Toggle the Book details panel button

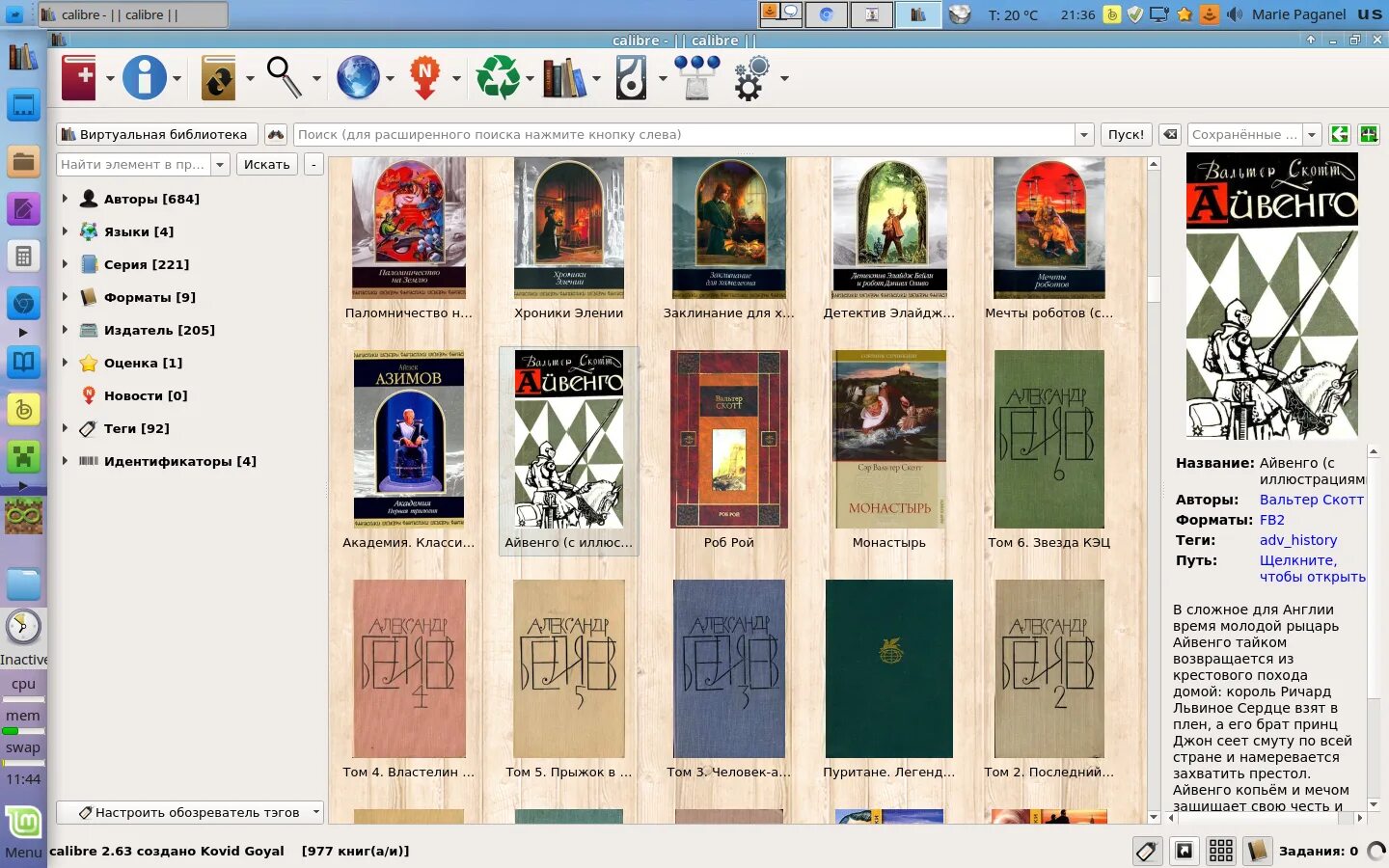1257,851
